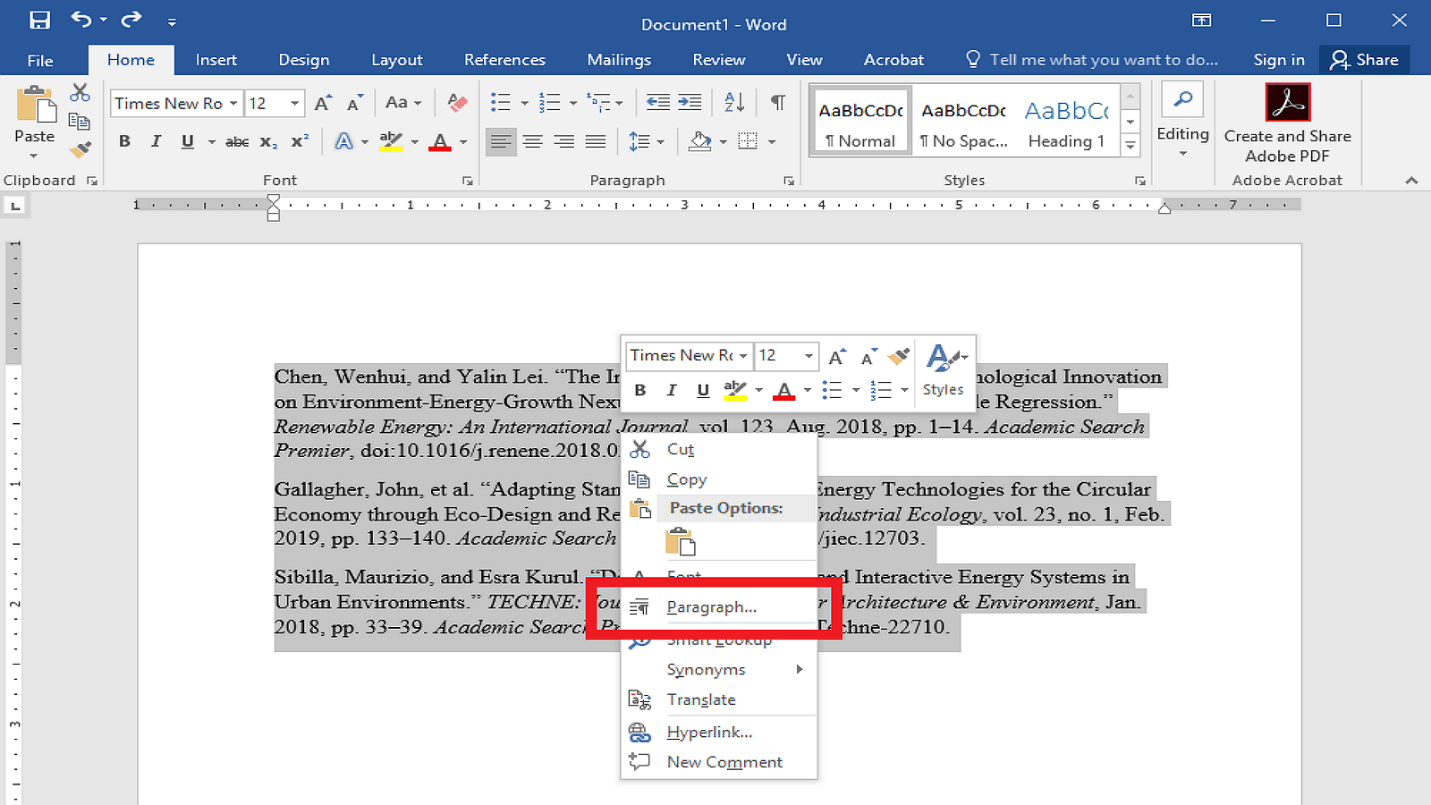Open Synonyms submenu in context menu
The height and width of the screenshot is (805, 1431).
719,670
